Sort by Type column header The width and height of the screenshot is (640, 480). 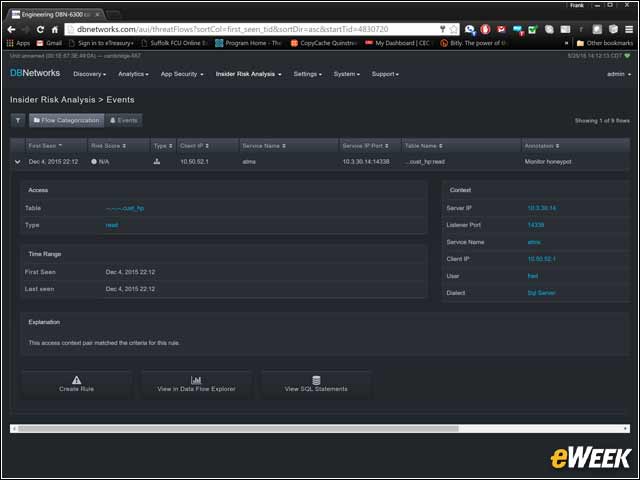[163, 146]
